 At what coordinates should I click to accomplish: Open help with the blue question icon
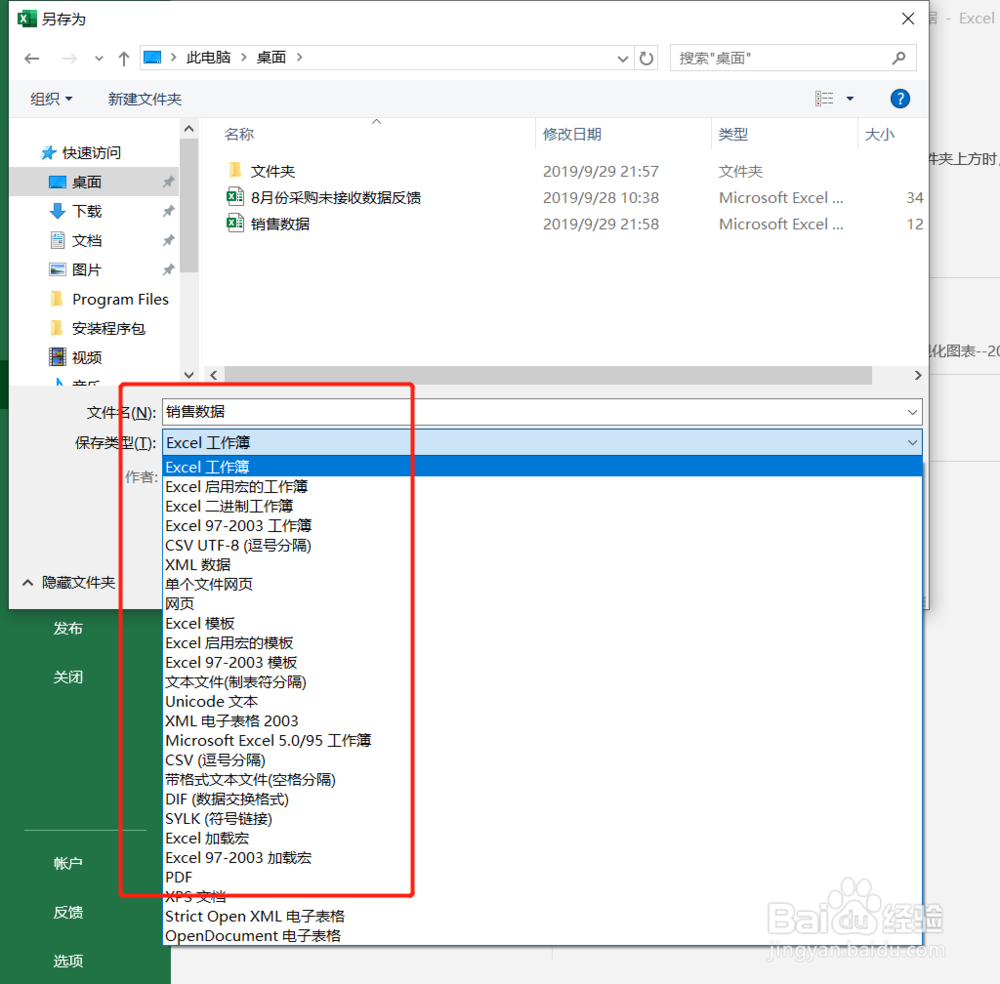(900, 98)
